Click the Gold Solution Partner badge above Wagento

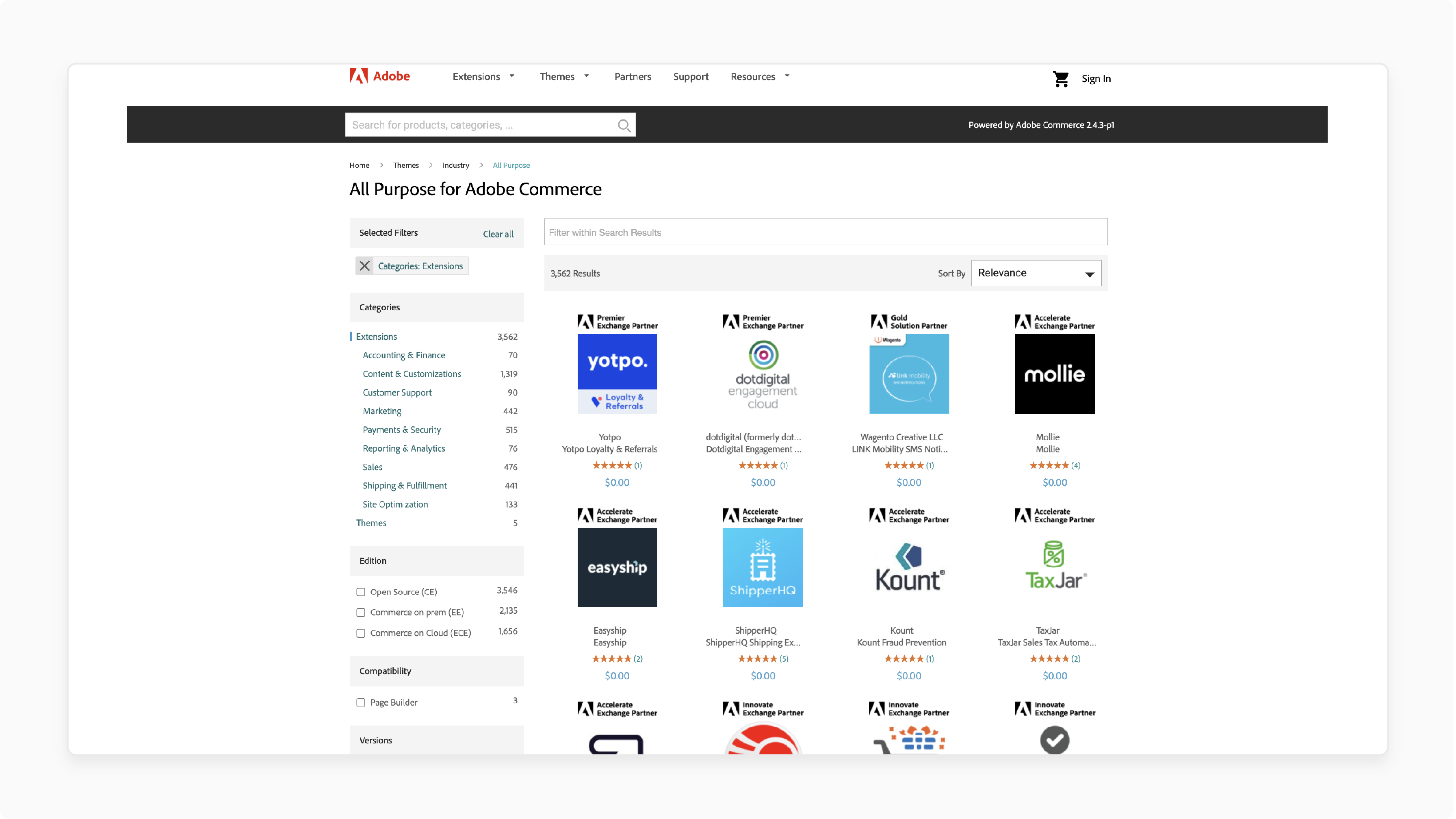point(908,322)
